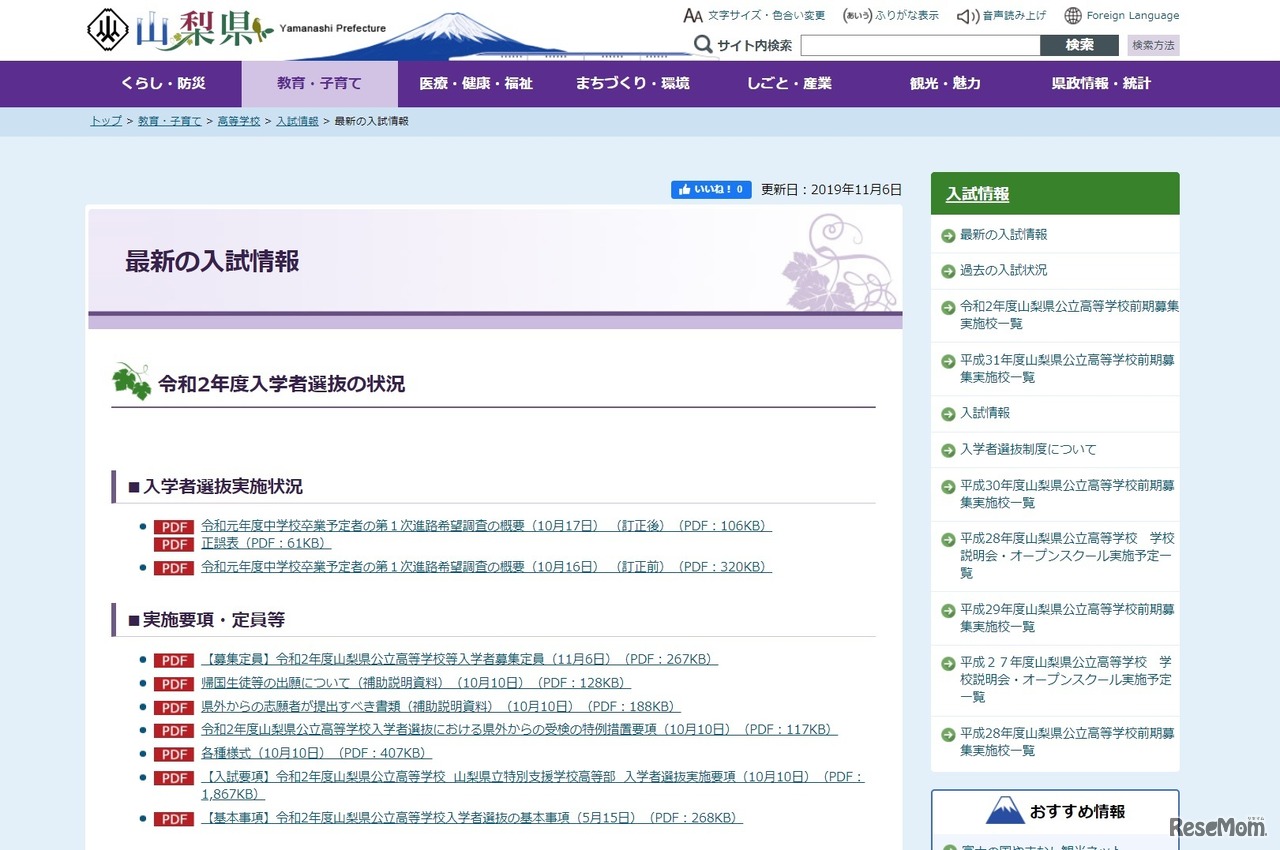Open the 観光・魅力 navigation menu
The height and width of the screenshot is (850, 1280).
[945, 84]
